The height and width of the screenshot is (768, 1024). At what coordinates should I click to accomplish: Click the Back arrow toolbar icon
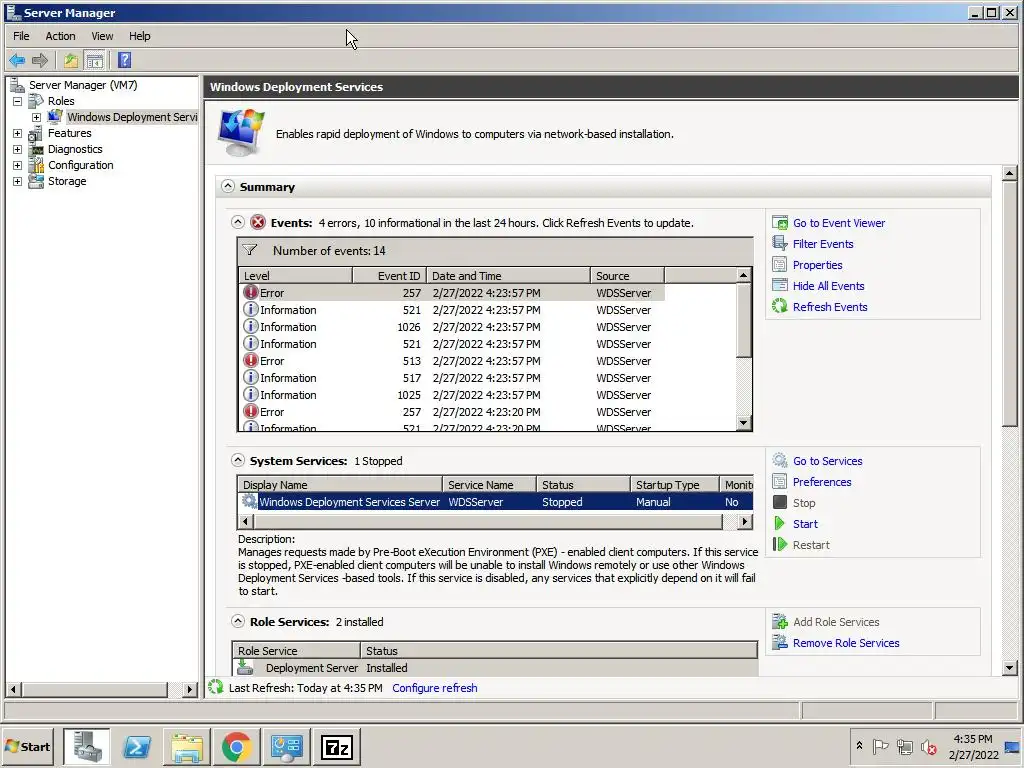tap(17, 61)
